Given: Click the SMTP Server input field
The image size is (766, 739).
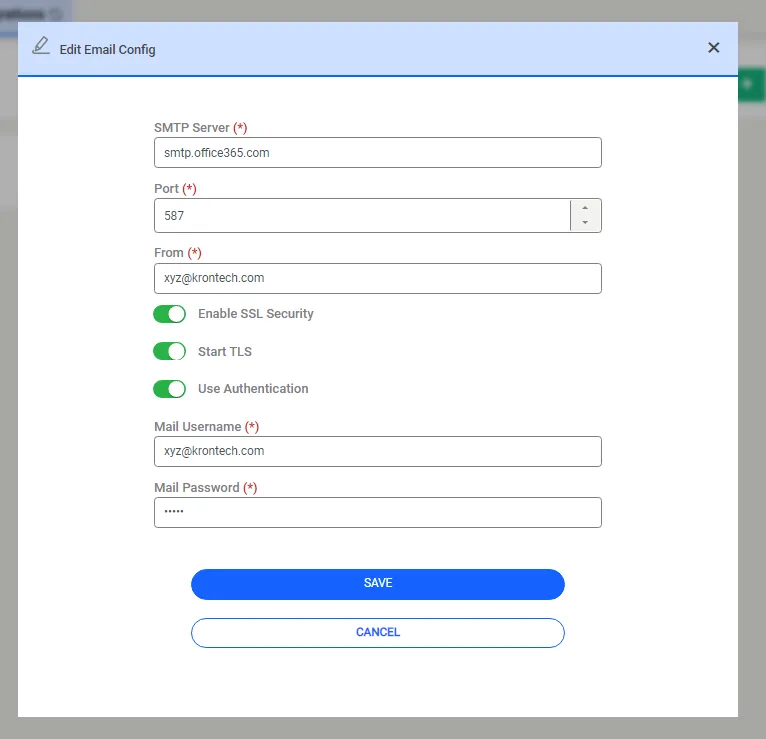Looking at the screenshot, I should (x=378, y=153).
